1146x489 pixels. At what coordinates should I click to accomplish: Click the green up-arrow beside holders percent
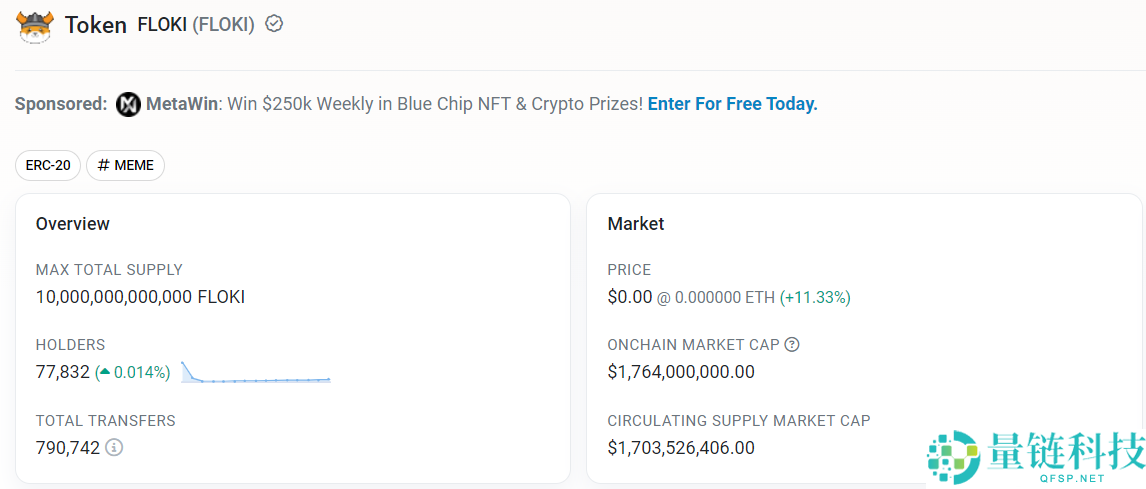[104, 372]
